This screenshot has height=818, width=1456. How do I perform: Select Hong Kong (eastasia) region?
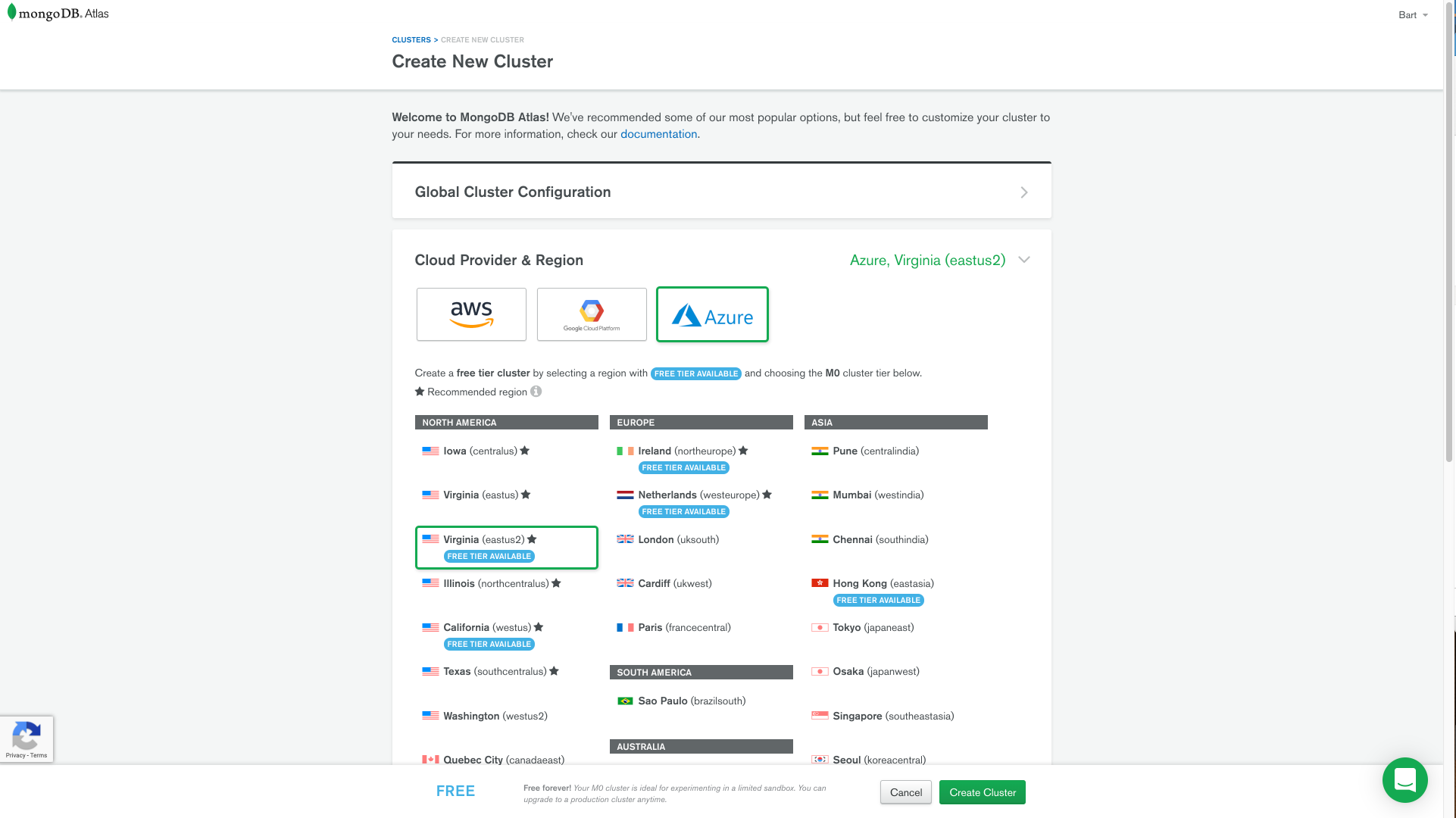pos(895,591)
